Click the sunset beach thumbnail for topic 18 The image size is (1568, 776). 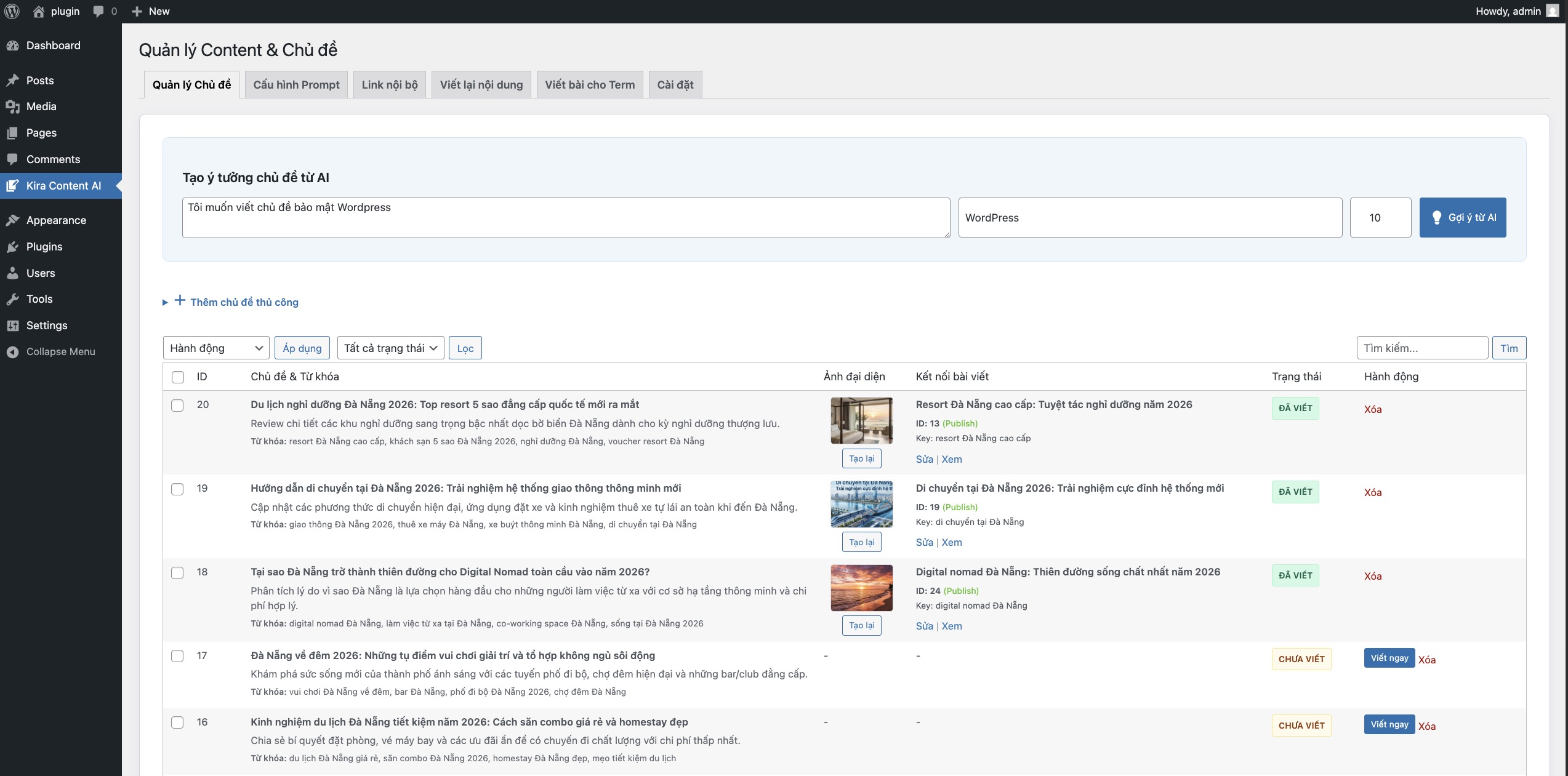(x=861, y=588)
